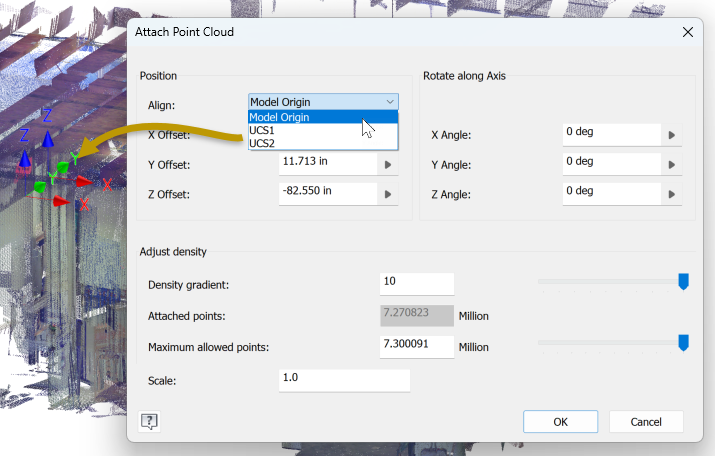Open the Z Angle flyout arrow
Screen dimensions: 715x456
672,194
